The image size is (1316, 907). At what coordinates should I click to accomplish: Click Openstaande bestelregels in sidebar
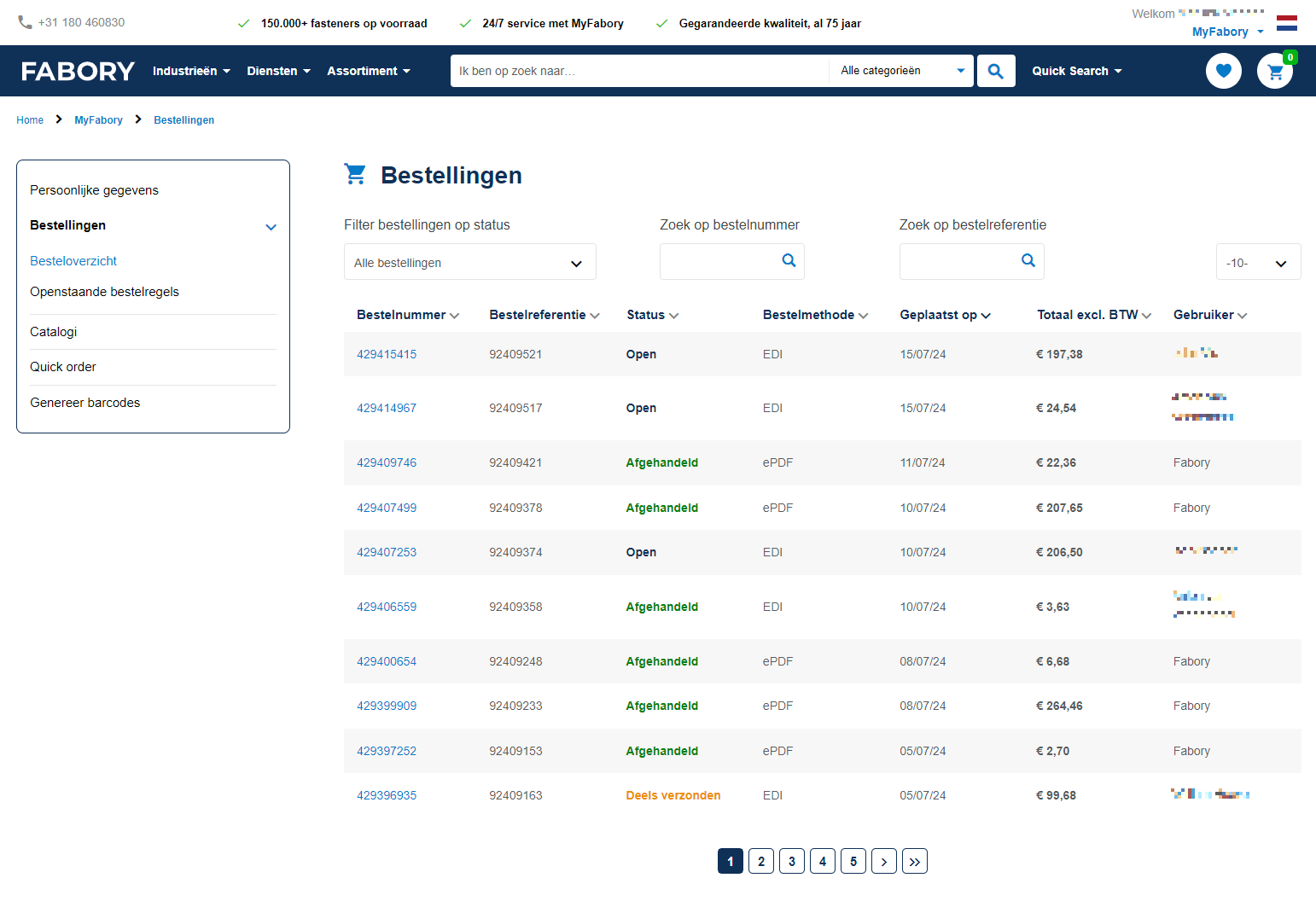[x=104, y=292]
